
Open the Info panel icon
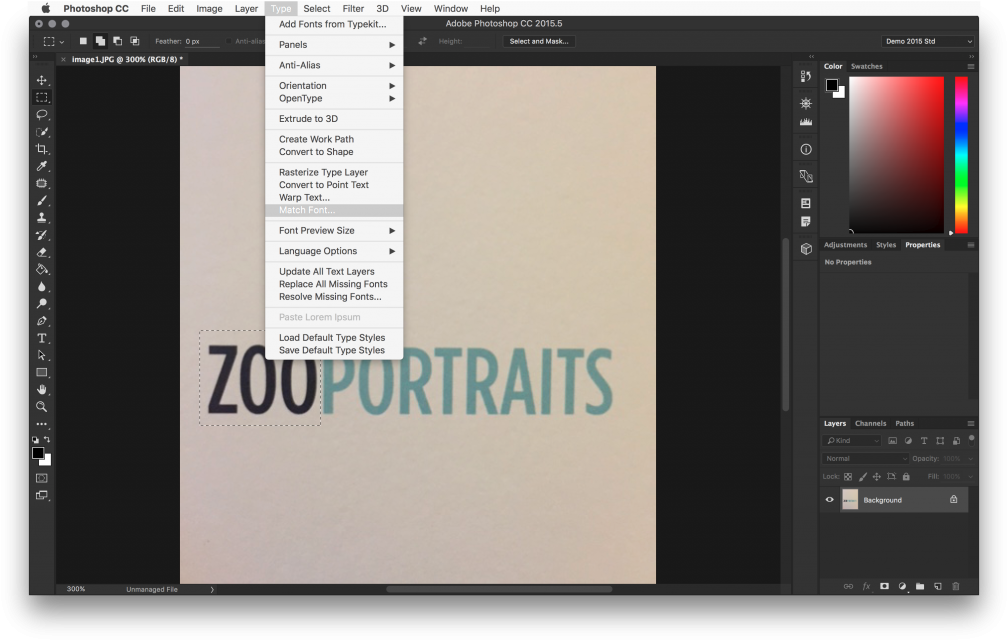coord(806,150)
